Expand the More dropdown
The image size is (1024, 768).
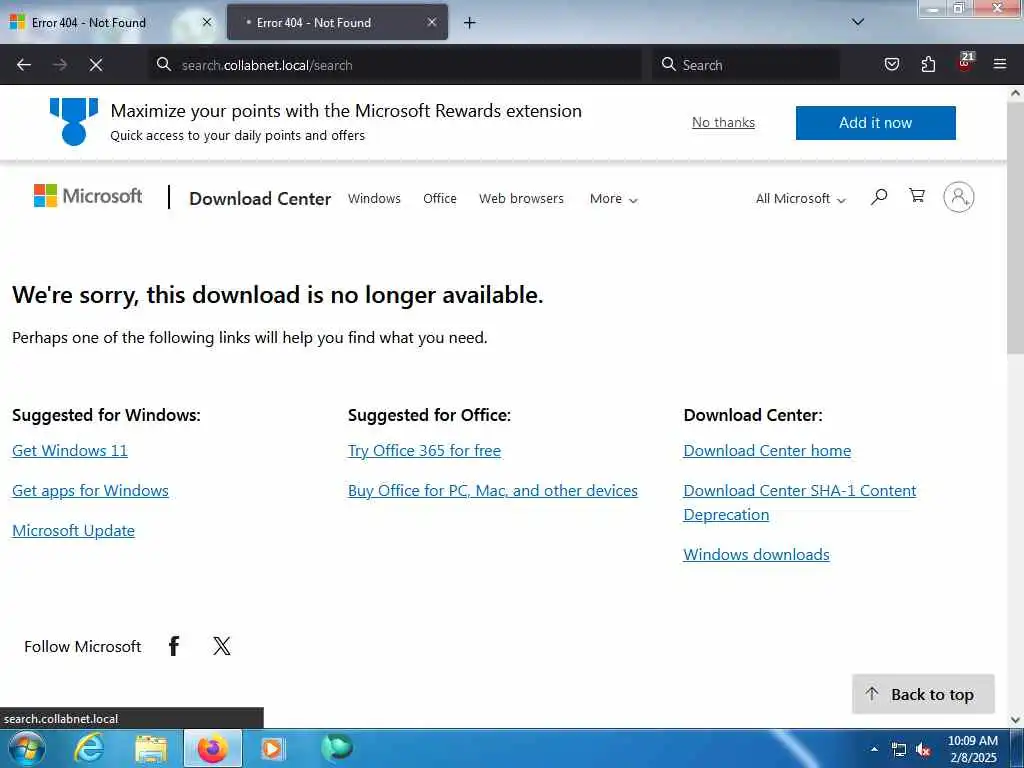pyautogui.click(x=613, y=199)
